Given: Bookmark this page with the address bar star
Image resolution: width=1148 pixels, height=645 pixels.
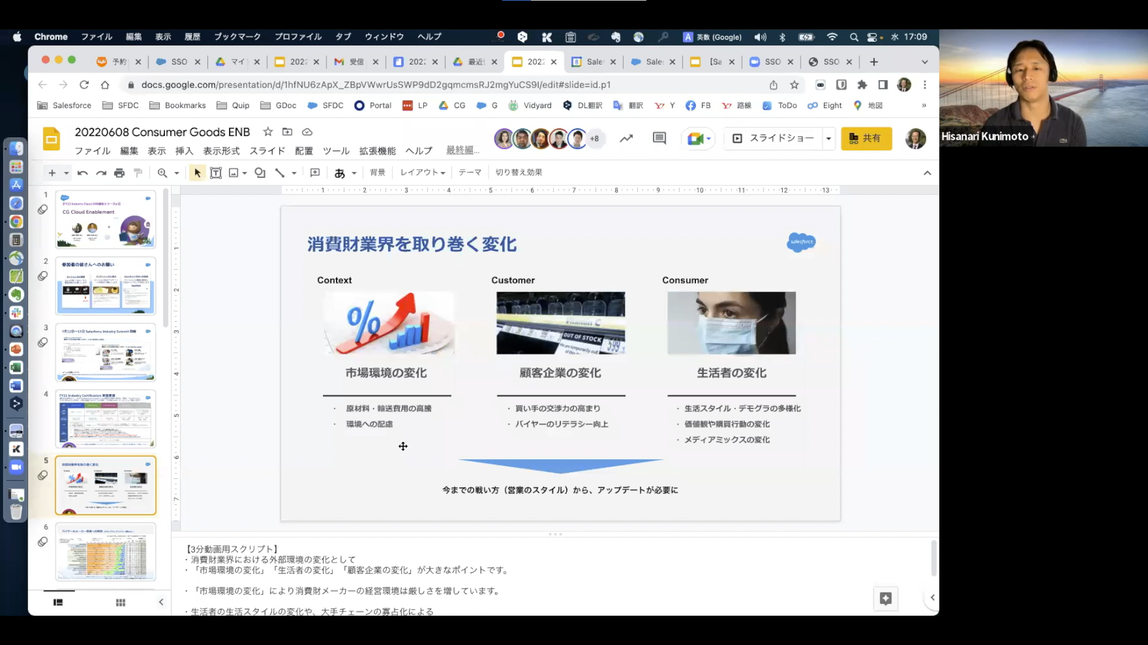Looking at the screenshot, I should 794,85.
